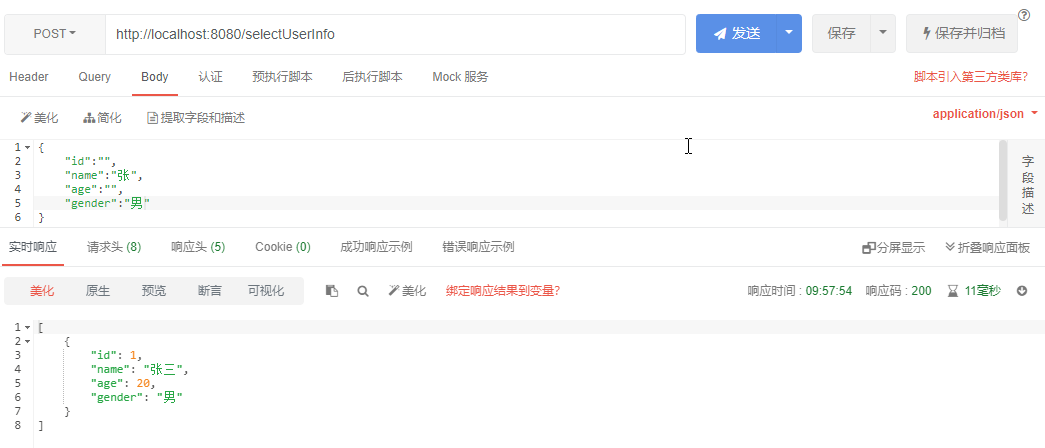This screenshot has width=1045, height=448.
Task: Switch to the Query tab
Action: (95, 77)
